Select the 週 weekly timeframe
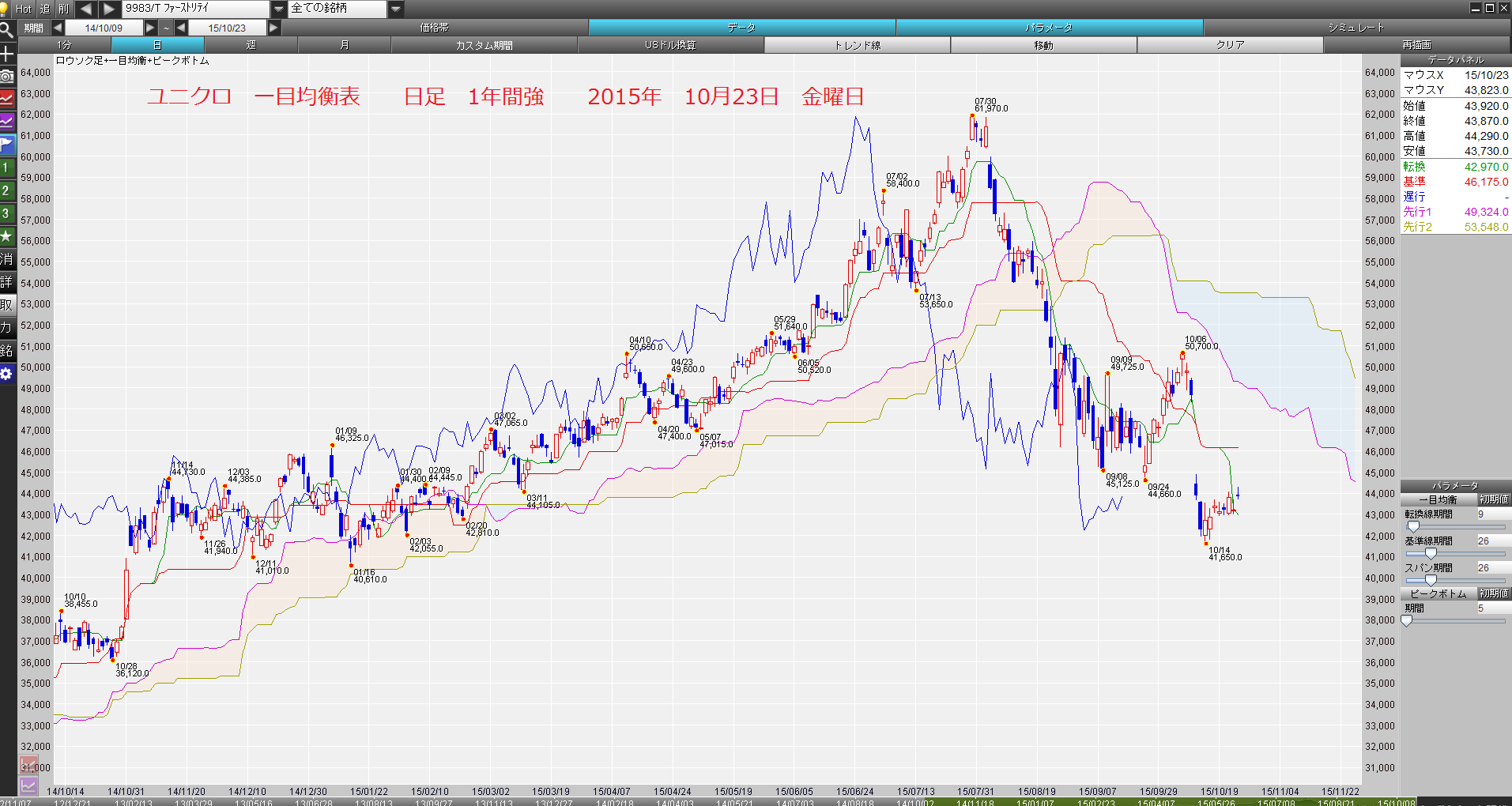The image size is (1512, 806). [251, 45]
